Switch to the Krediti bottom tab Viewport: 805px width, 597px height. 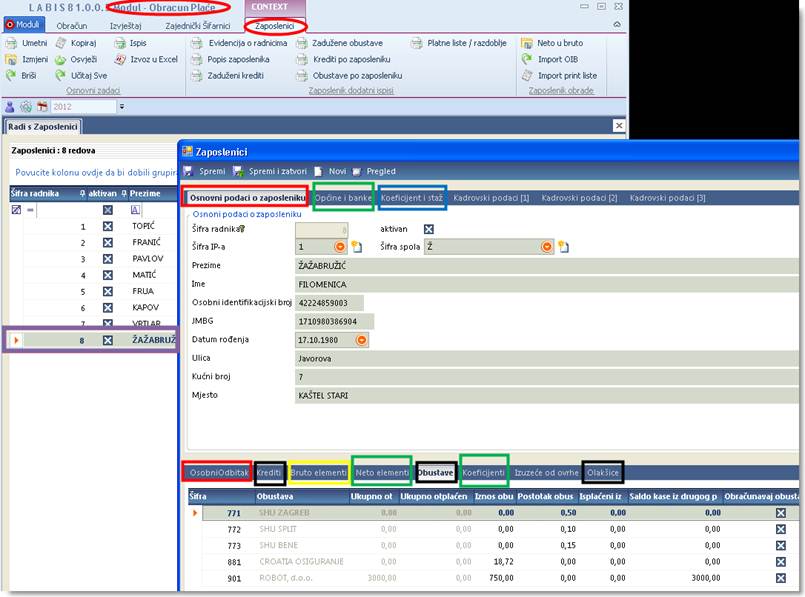[x=270, y=473]
